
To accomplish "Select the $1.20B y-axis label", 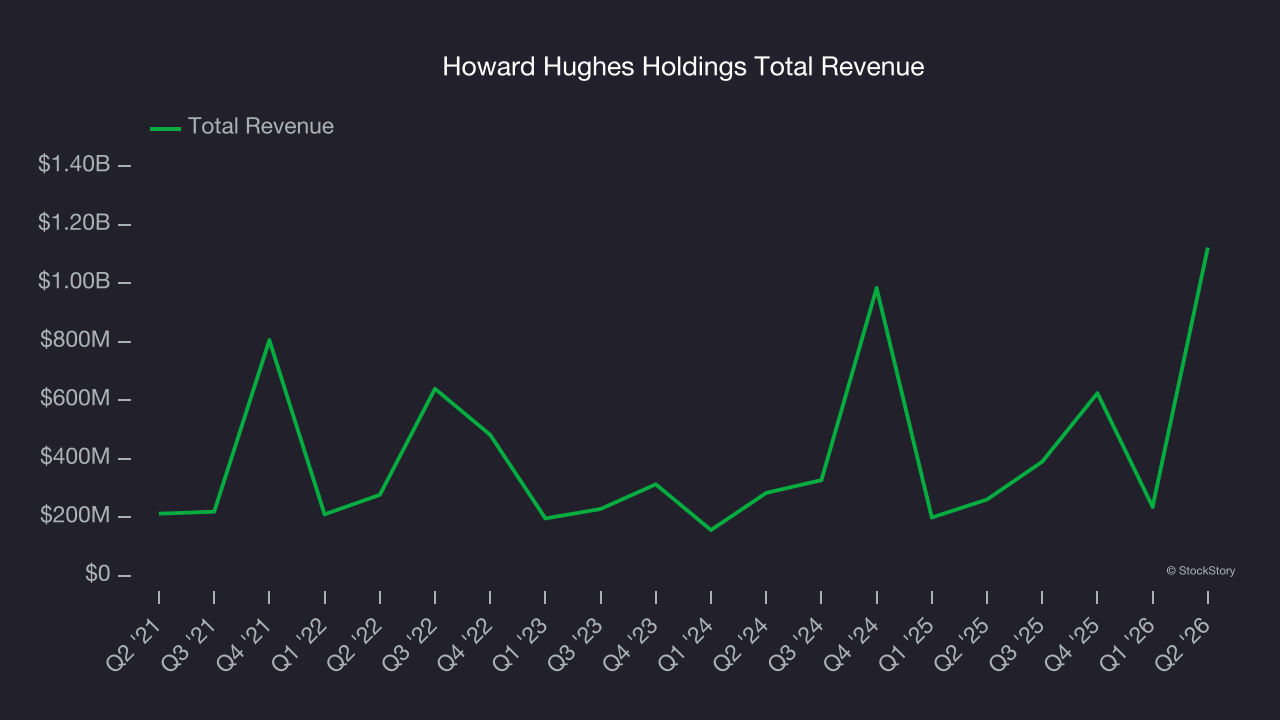I will [74, 223].
